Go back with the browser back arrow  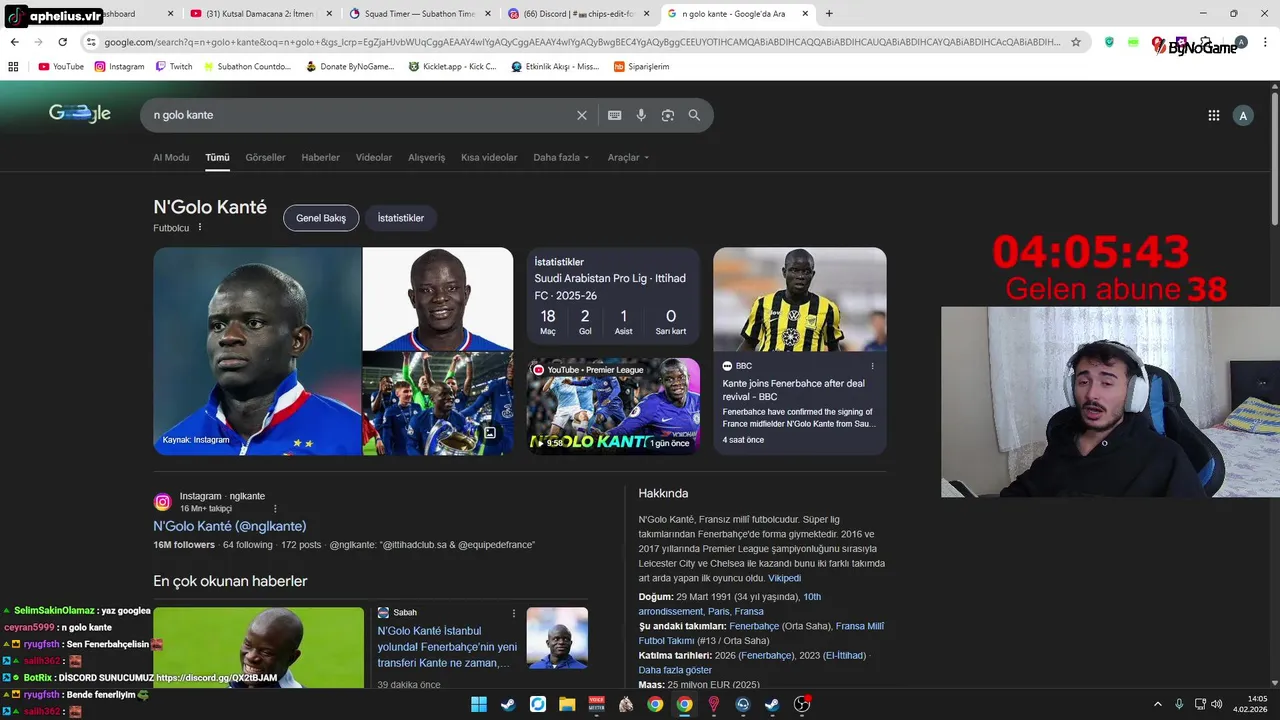tap(15, 42)
